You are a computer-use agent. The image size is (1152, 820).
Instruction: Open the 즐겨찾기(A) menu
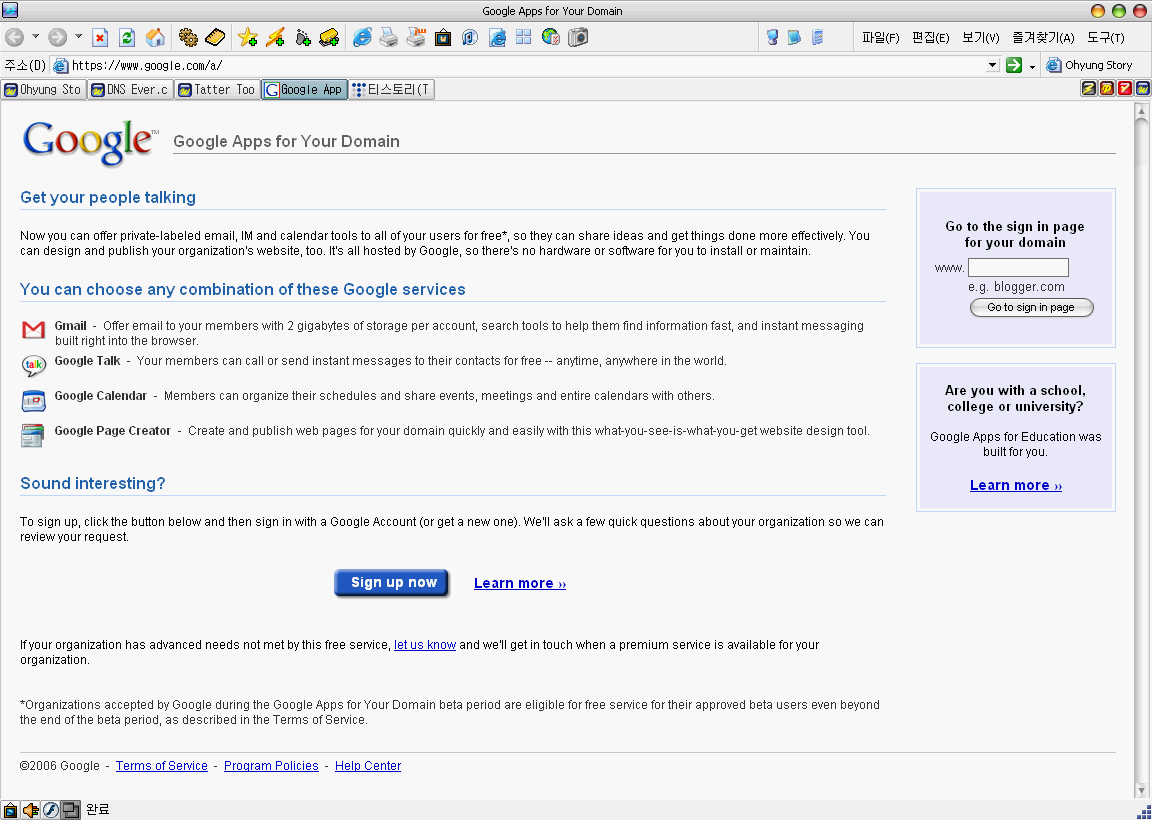[x=1043, y=38]
